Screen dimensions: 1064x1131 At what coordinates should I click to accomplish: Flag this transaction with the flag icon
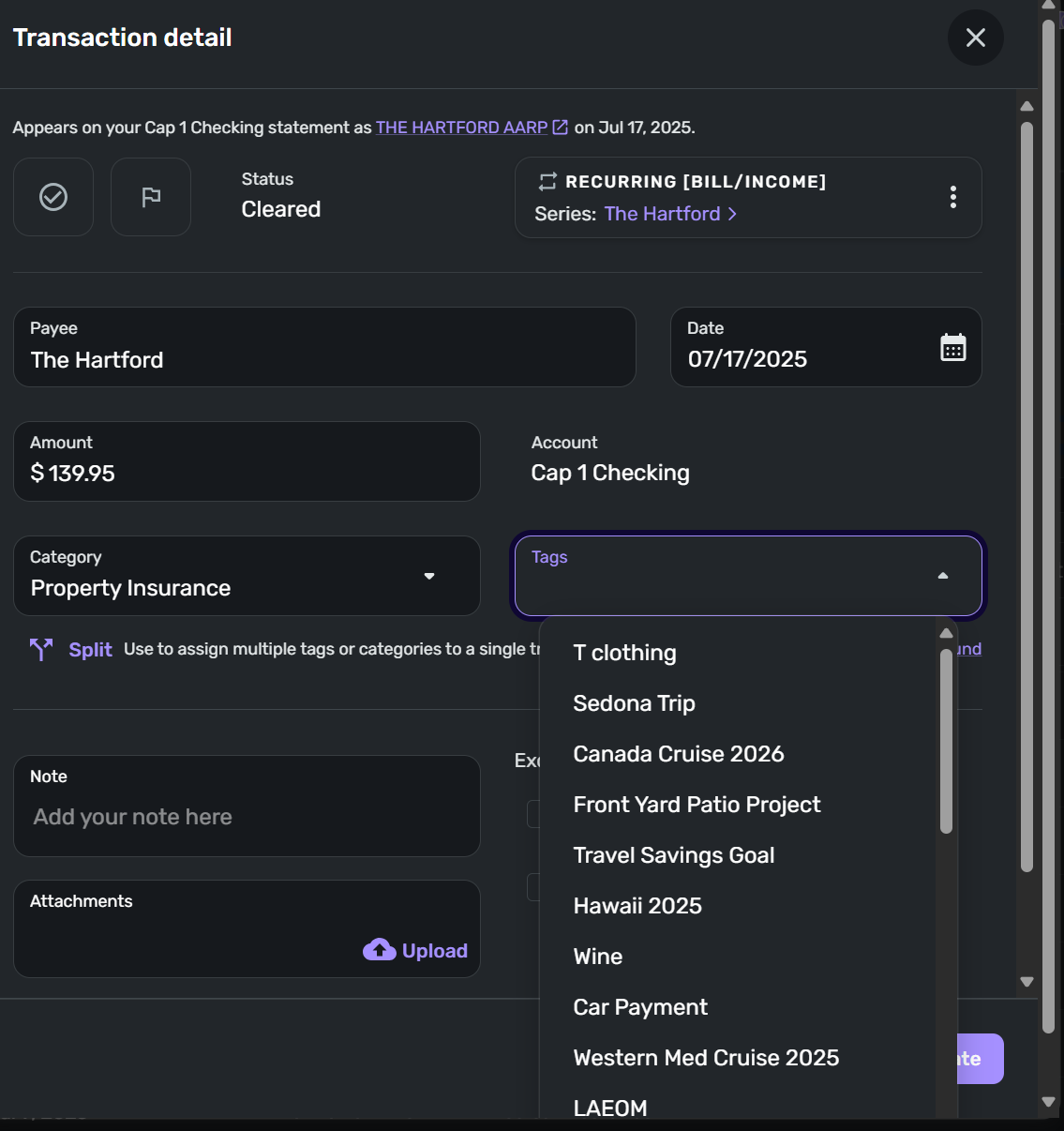151,197
